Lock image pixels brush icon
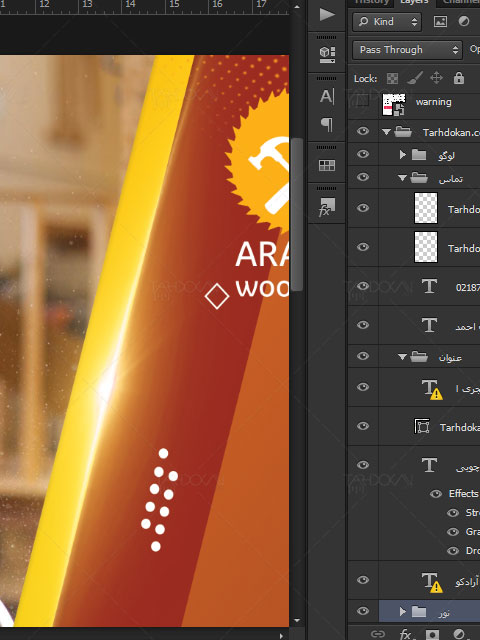 (x=415, y=78)
